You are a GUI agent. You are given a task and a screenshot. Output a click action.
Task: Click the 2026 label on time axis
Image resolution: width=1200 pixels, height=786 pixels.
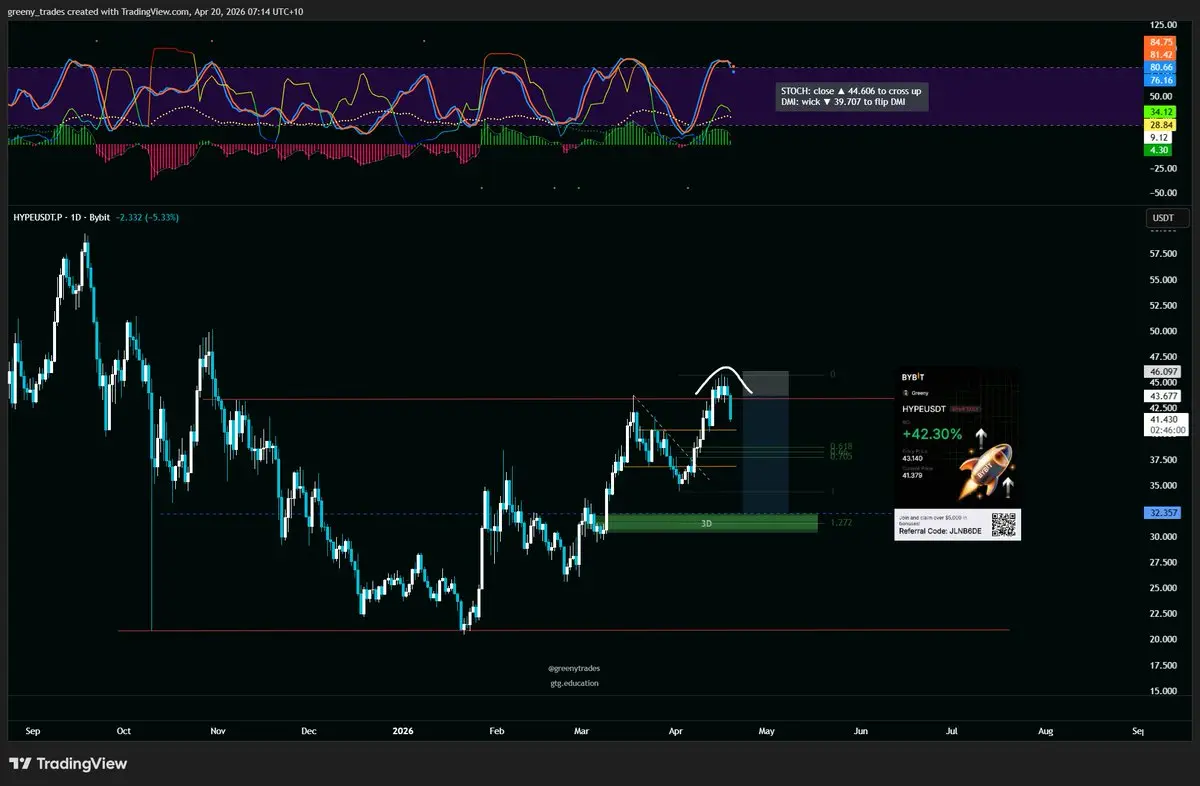pos(401,731)
